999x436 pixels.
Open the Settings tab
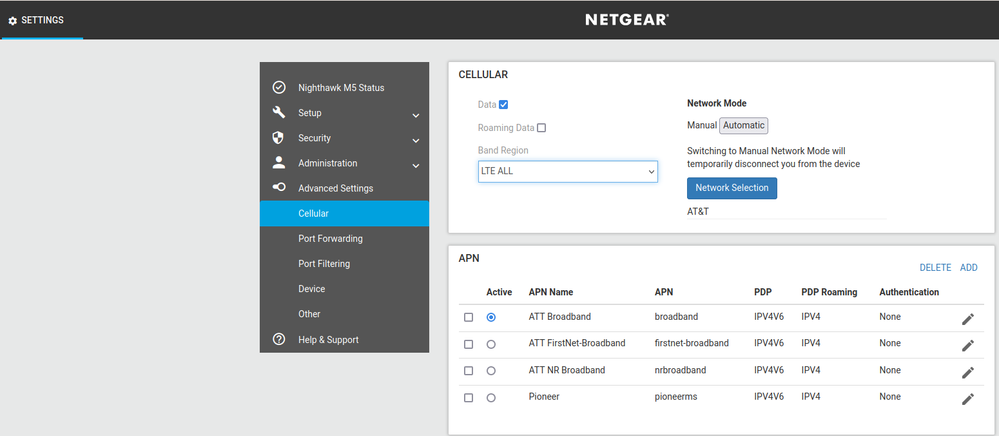click(42, 20)
